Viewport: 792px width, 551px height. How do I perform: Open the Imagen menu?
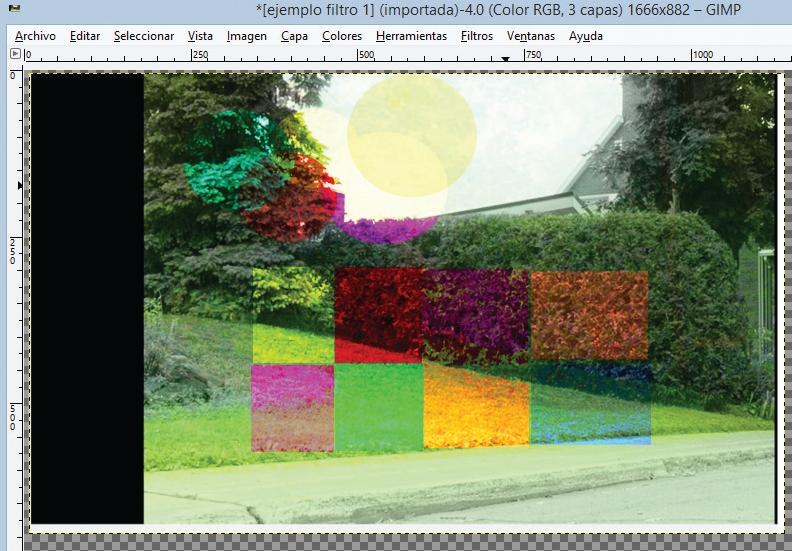[246, 36]
